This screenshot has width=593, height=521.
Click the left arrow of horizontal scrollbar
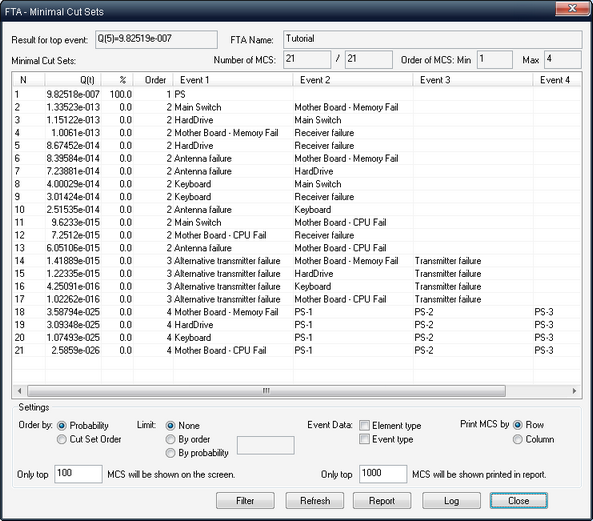click(x=19, y=391)
